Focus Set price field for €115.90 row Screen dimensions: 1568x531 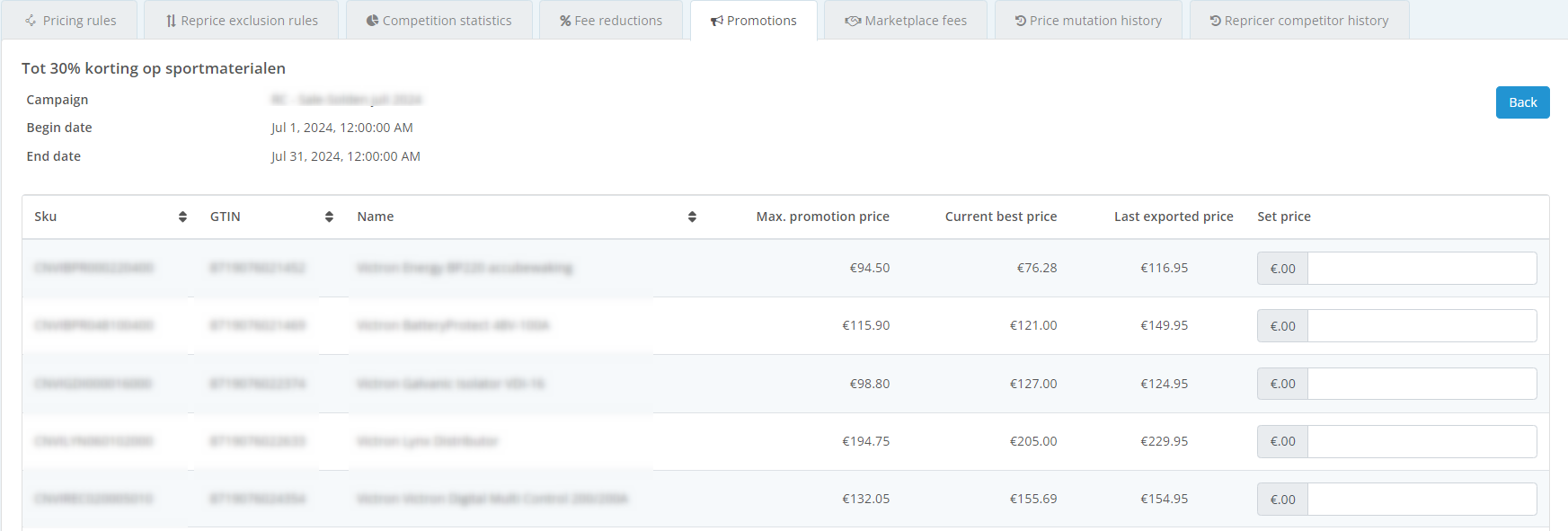1422,326
